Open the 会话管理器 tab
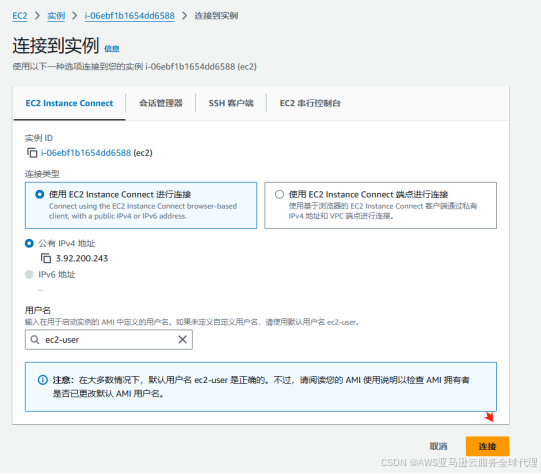541x474 pixels. [x=161, y=103]
